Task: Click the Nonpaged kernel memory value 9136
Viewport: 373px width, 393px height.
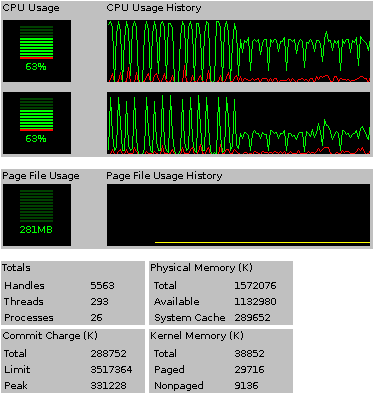Action: (246, 386)
